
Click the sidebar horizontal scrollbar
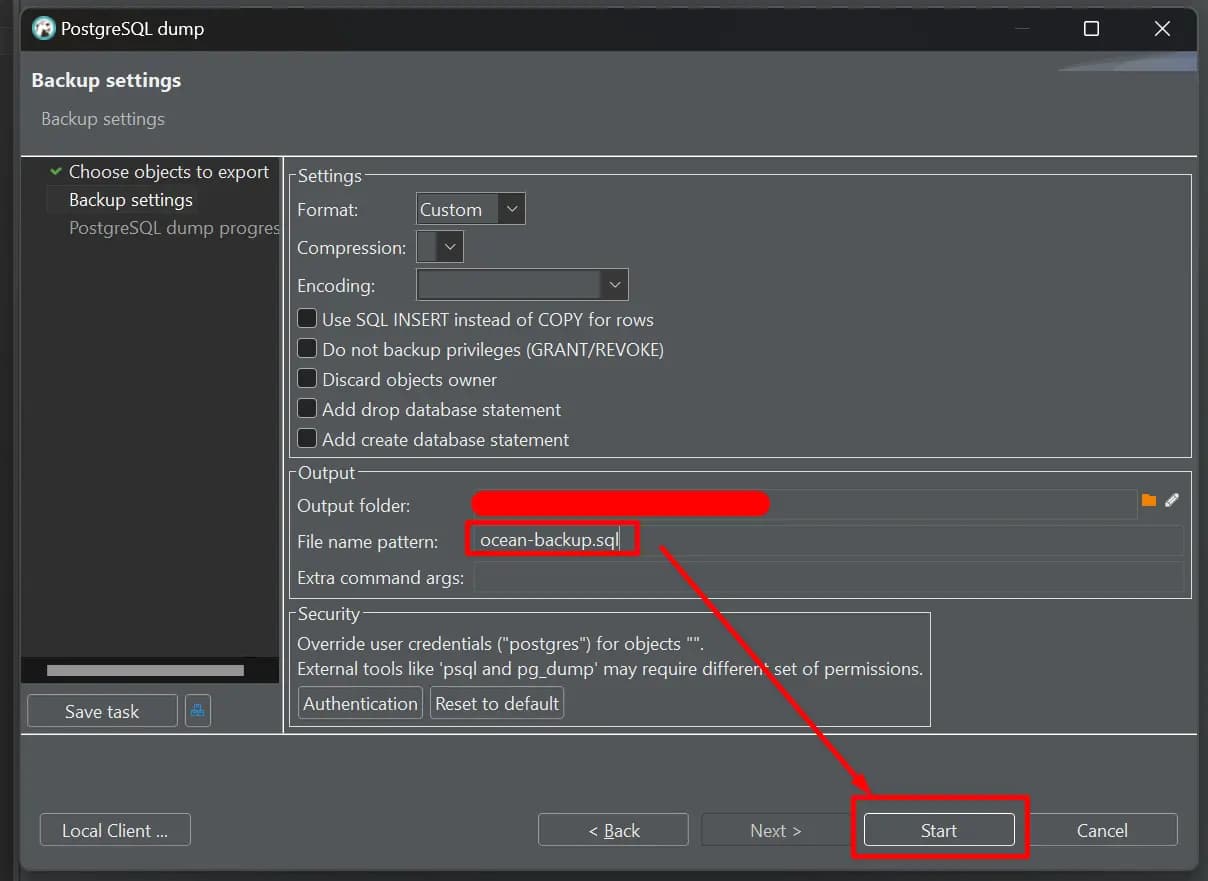tap(145, 670)
